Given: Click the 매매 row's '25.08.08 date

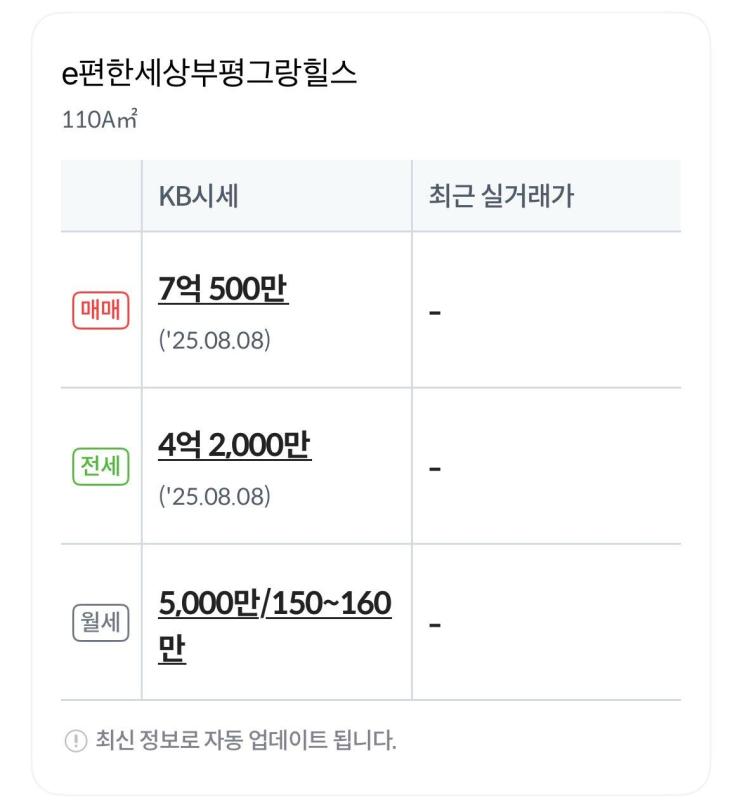Looking at the screenshot, I should click(214, 340).
